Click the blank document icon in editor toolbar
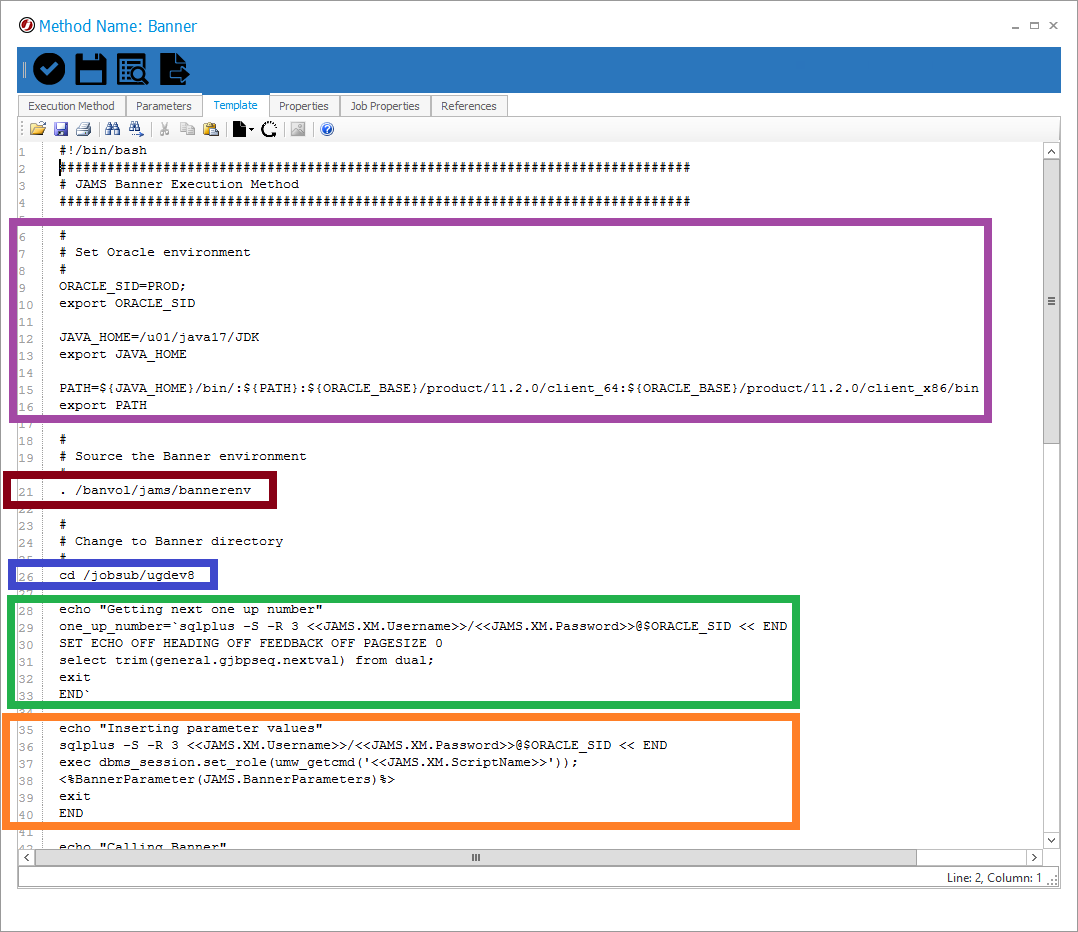The width and height of the screenshot is (1078, 932). click(239, 129)
